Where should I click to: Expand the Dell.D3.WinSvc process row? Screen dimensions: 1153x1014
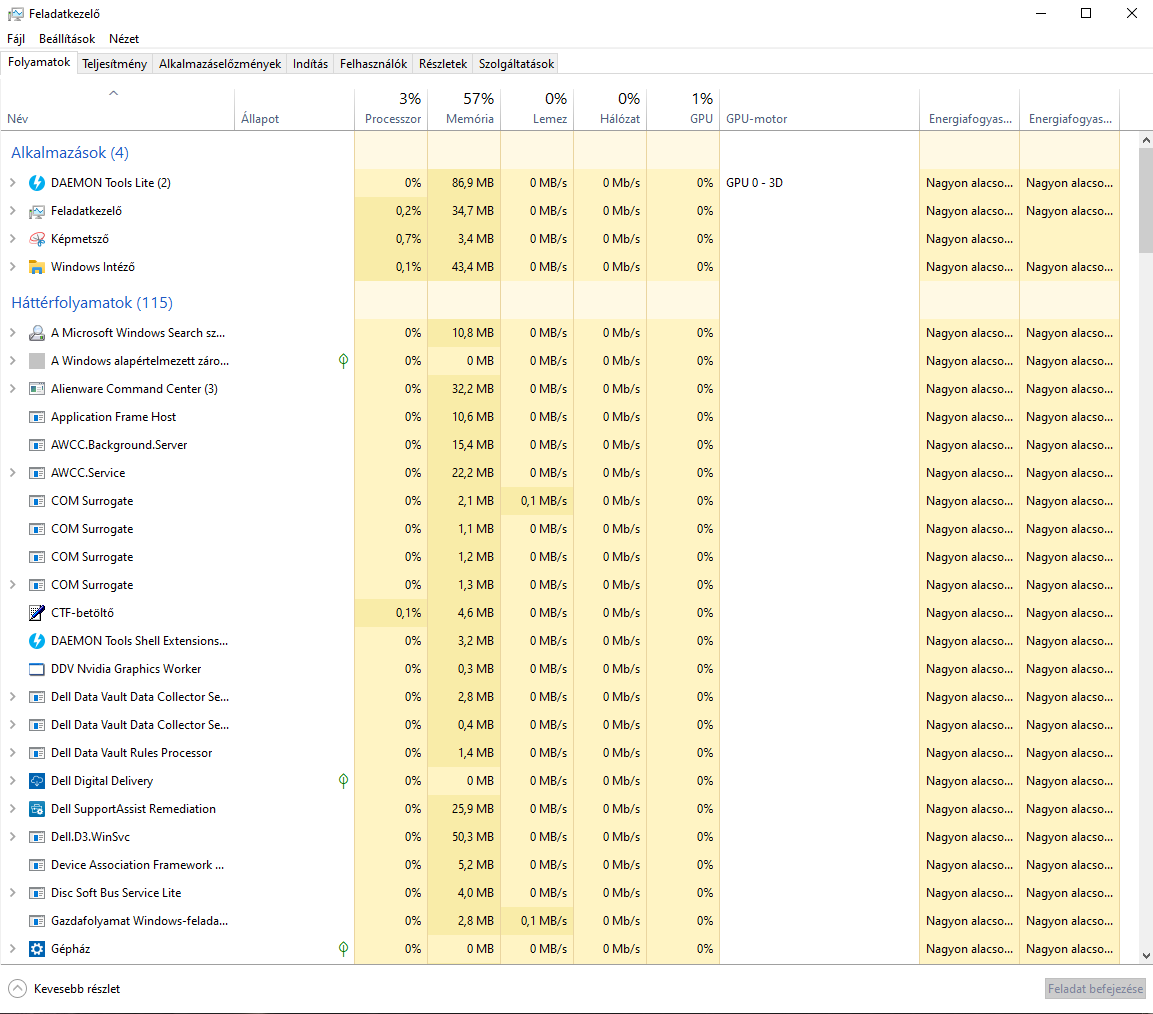pyautogui.click(x=13, y=837)
